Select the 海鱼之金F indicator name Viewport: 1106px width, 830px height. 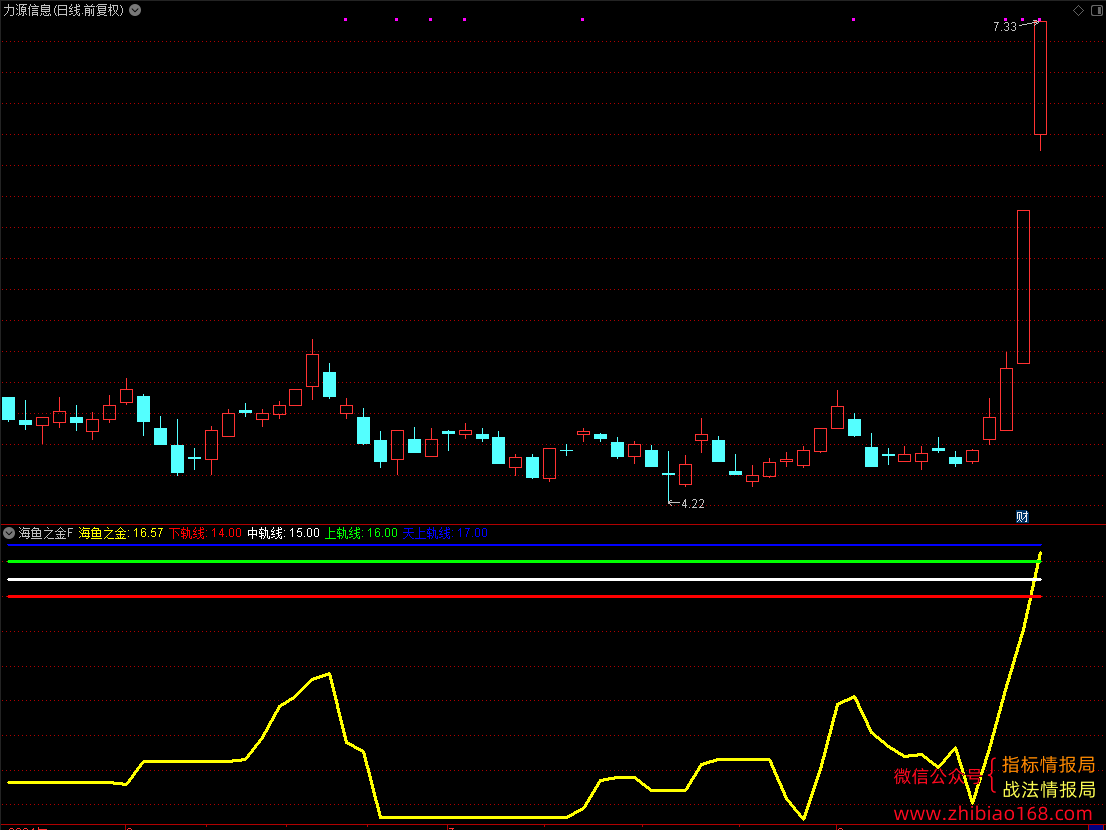pos(46,533)
